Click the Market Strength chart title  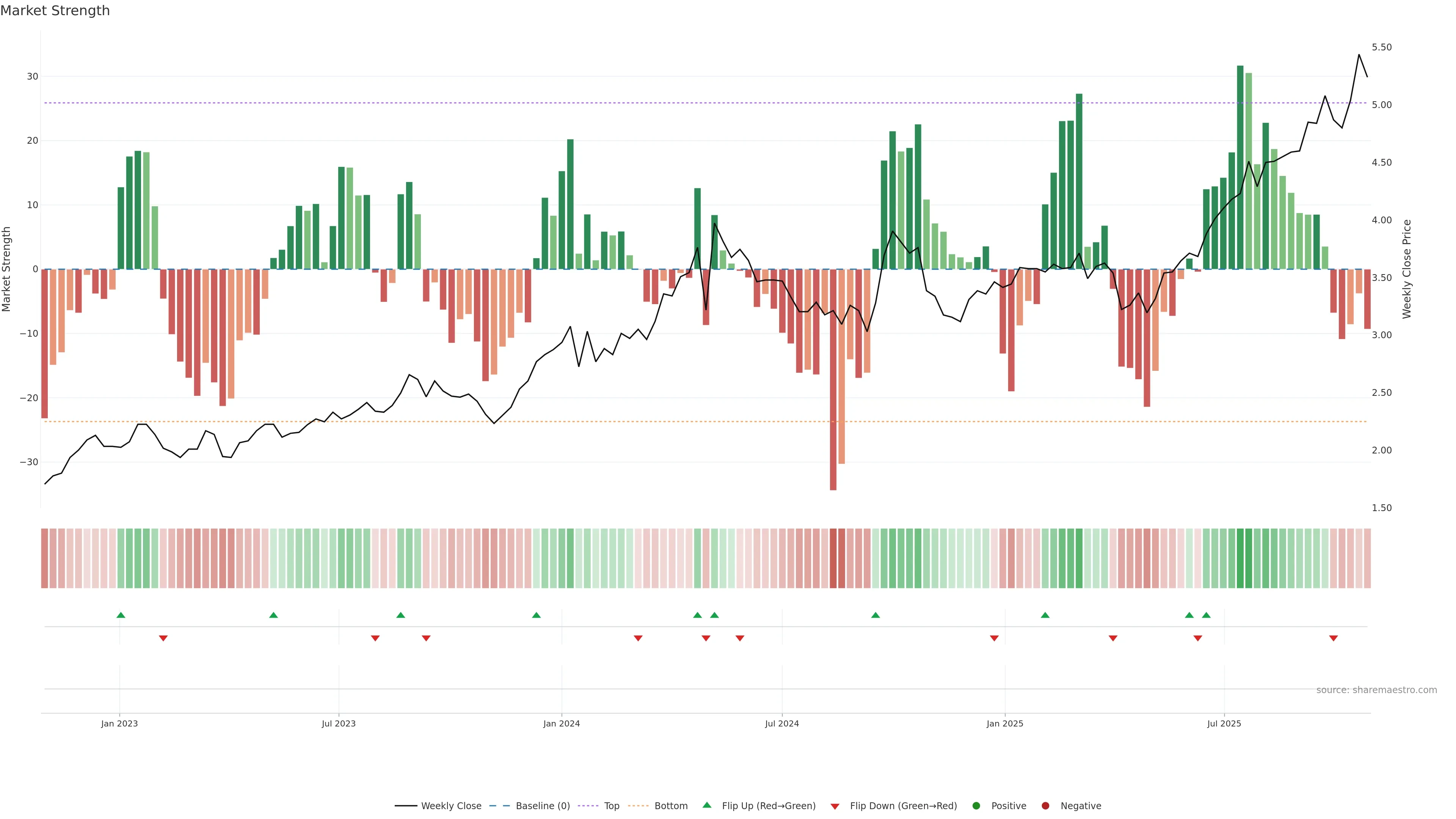(55, 11)
